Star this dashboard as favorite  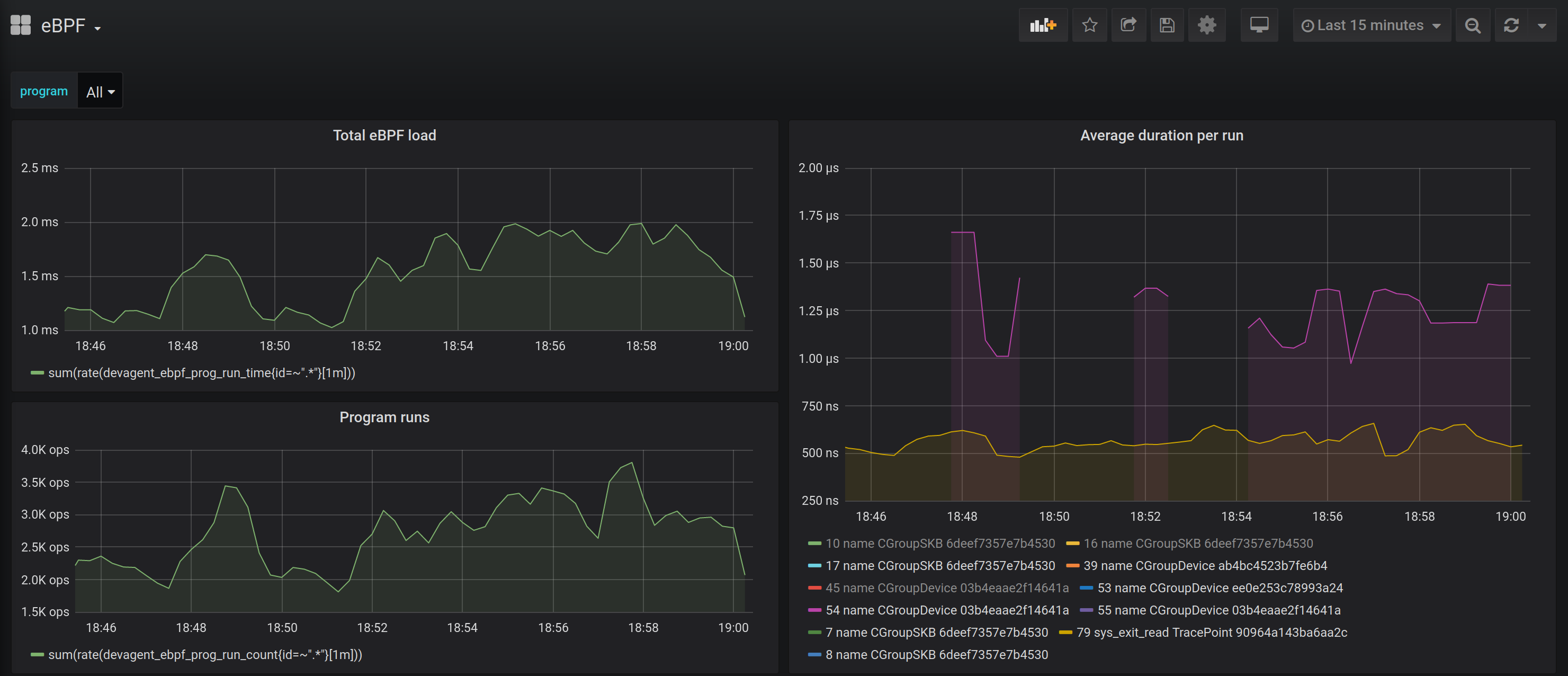tap(1090, 25)
